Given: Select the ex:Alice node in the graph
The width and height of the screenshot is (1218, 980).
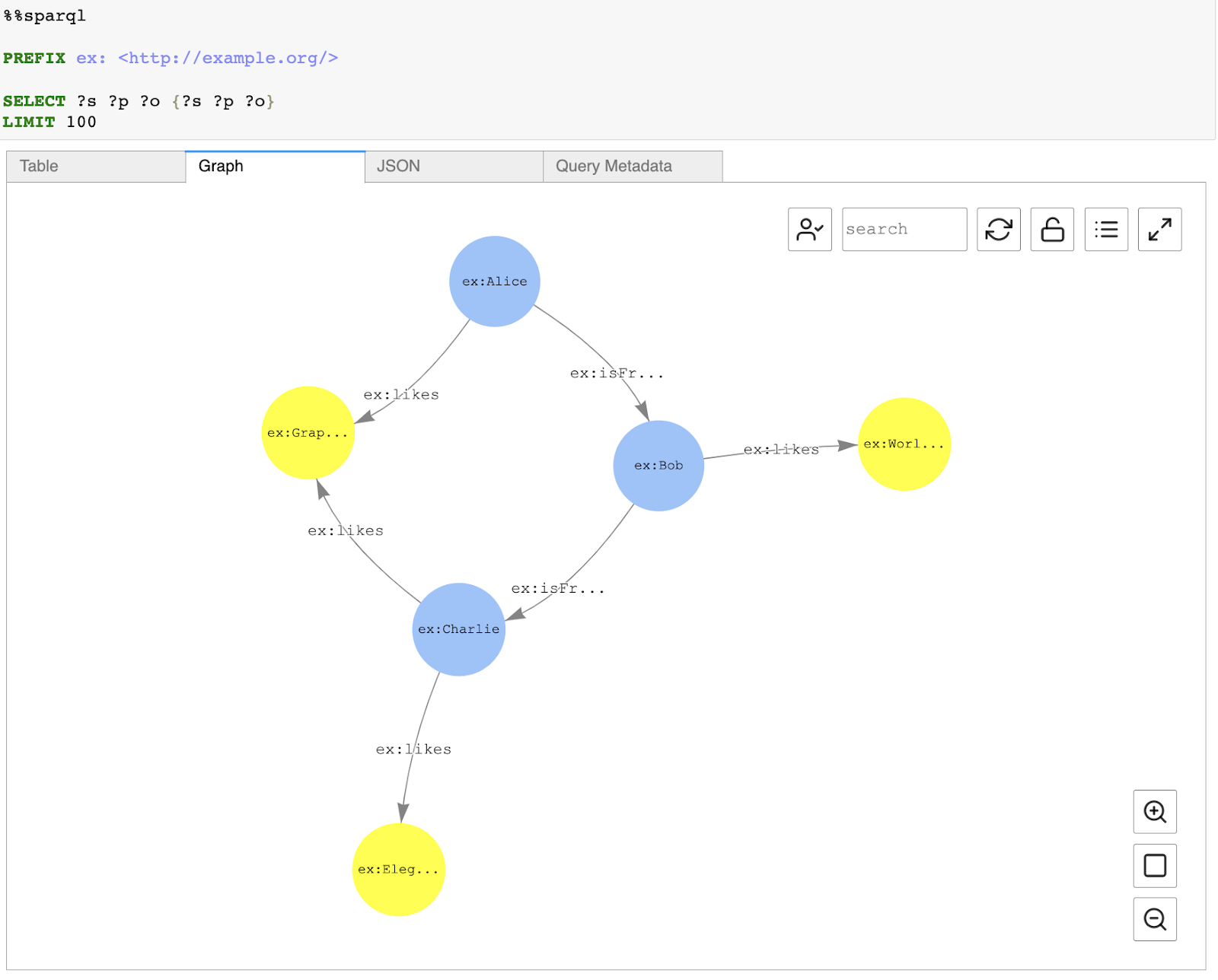Looking at the screenshot, I should pyautogui.click(x=494, y=281).
